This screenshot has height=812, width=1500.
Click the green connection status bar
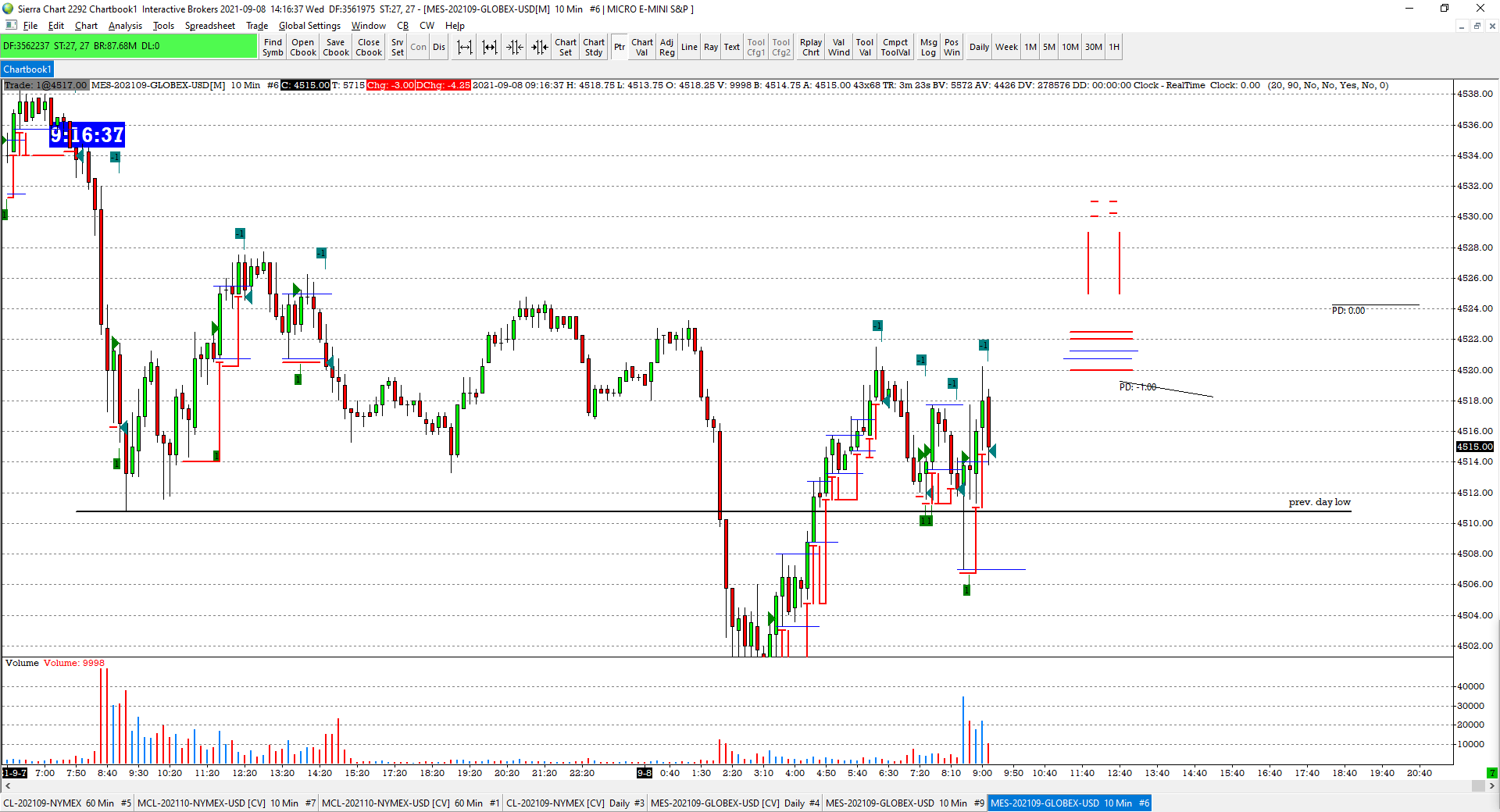129,46
